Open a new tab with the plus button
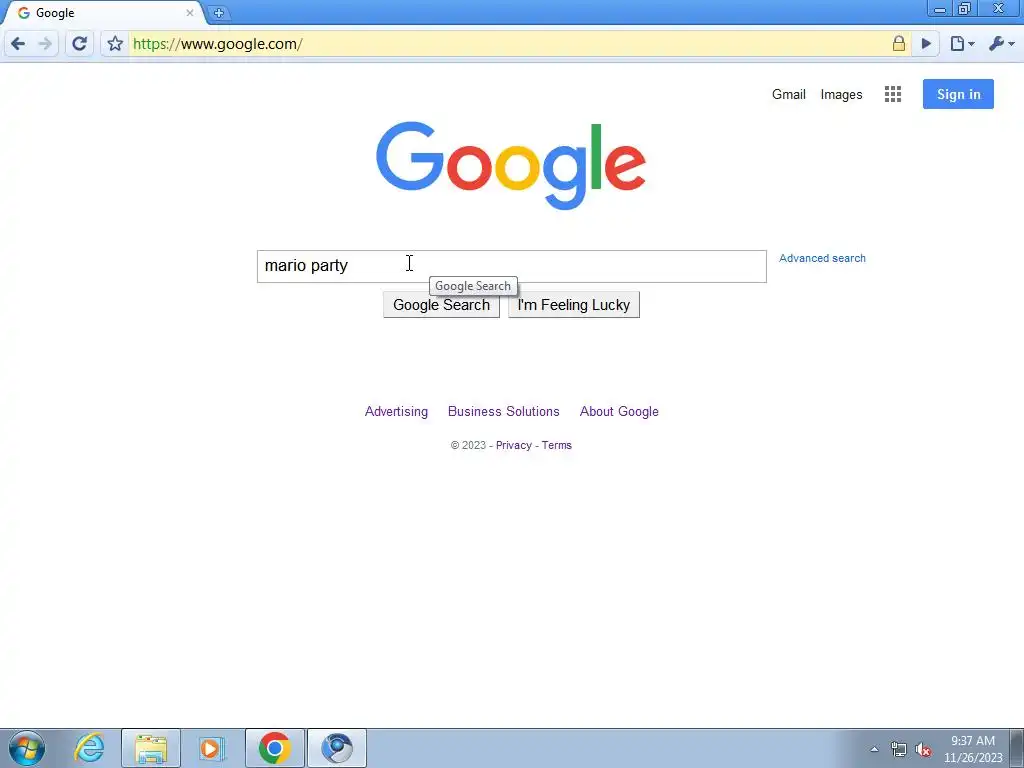 pos(219,12)
